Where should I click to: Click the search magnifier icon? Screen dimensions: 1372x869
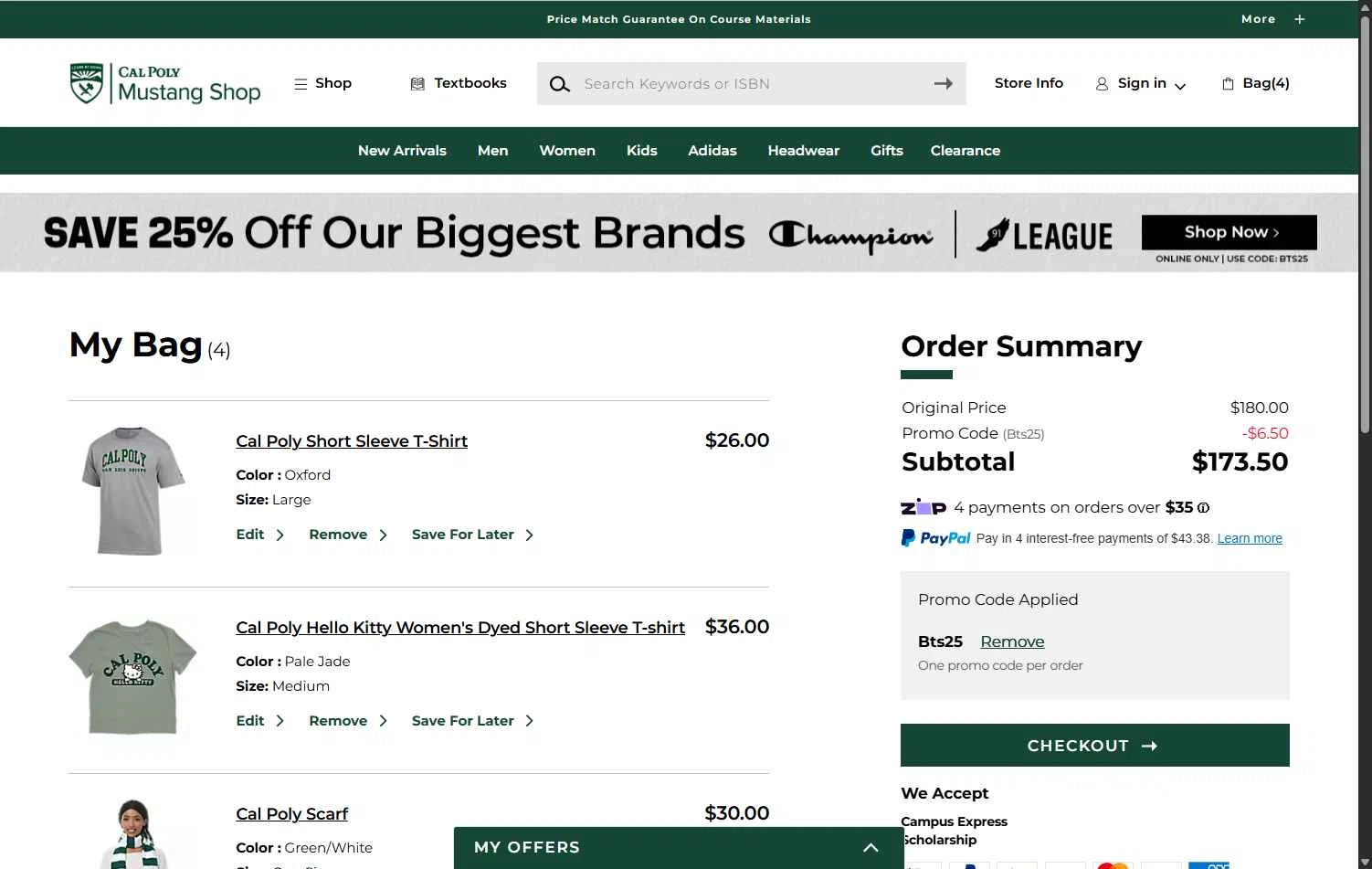point(559,84)
